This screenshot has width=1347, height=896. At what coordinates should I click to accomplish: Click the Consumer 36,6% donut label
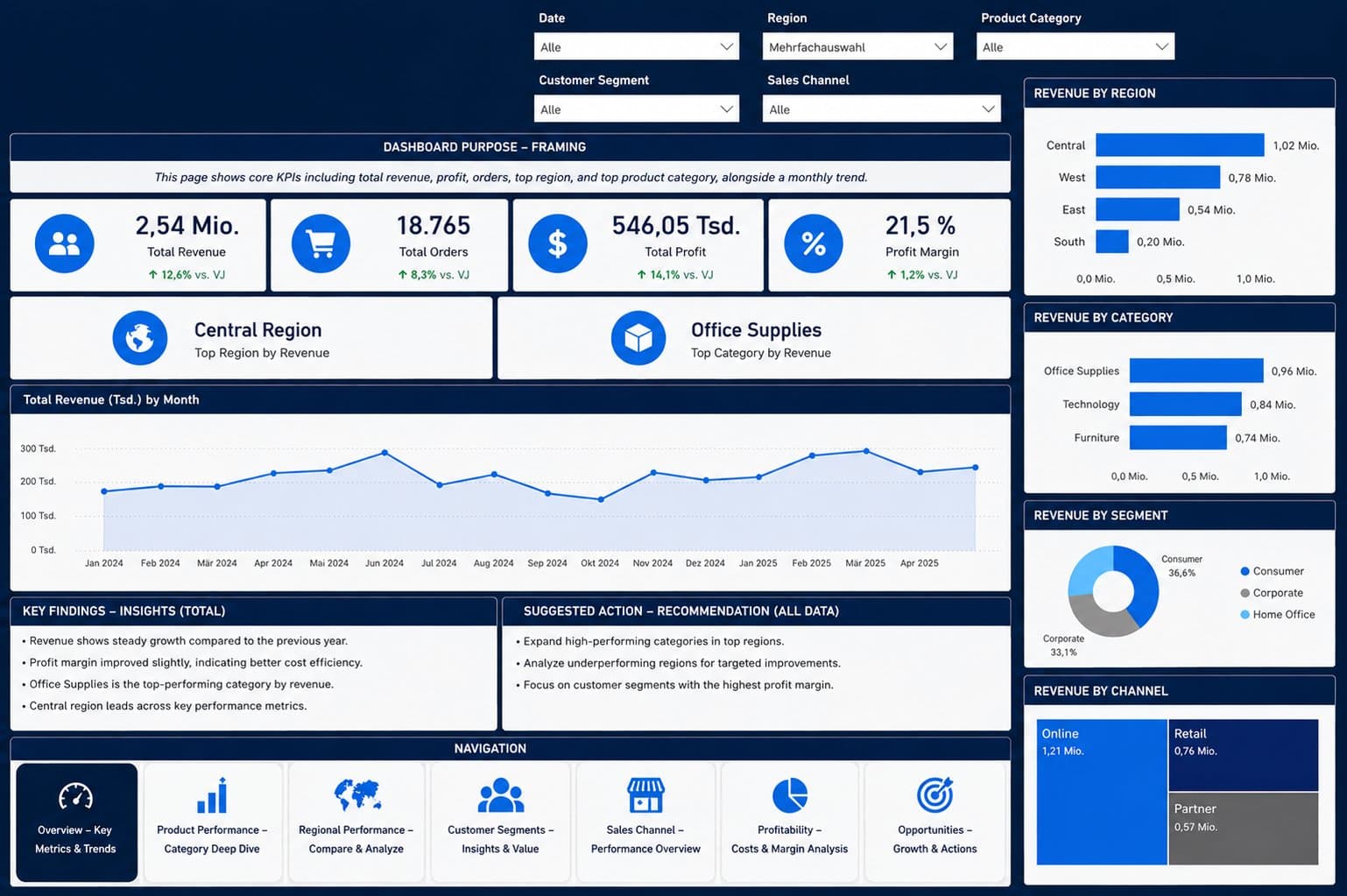(x=1181, y=566)
